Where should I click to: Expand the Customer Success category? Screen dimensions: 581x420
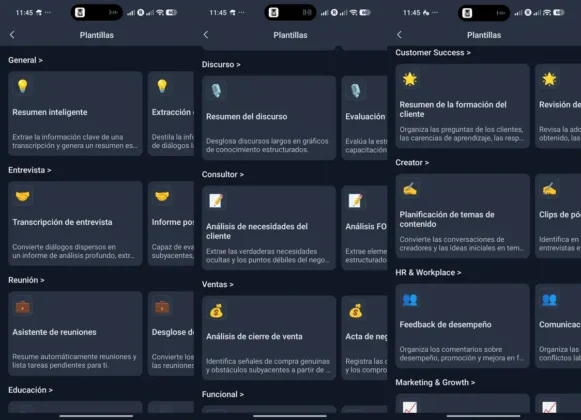[433, 53]
